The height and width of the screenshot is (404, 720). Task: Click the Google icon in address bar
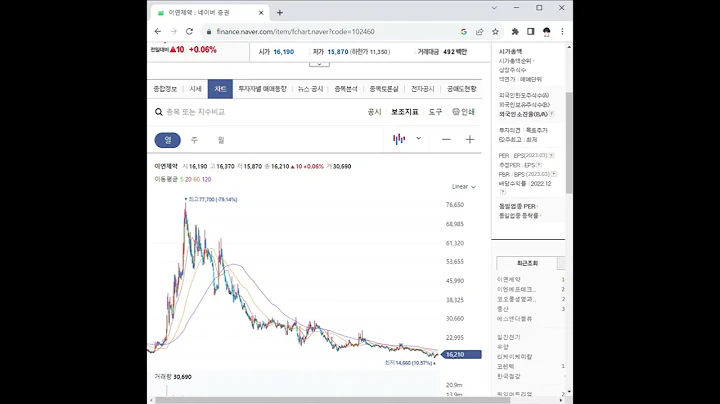(x=464, y=32)
